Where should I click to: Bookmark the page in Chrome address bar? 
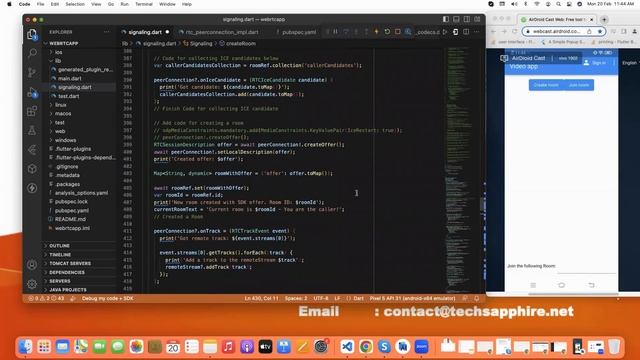(x=600, y=31)
